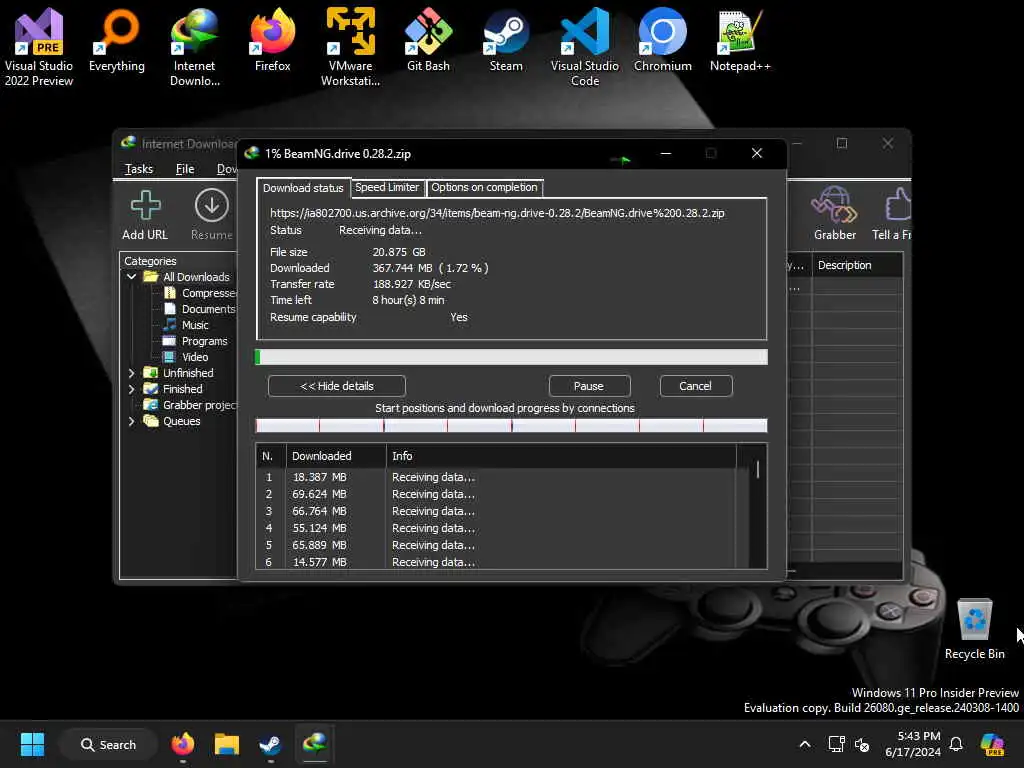Open Visual Studio Code desktop icon
Screen dimensions: 1024x768
pyautogui.click(x=584, y=47)
